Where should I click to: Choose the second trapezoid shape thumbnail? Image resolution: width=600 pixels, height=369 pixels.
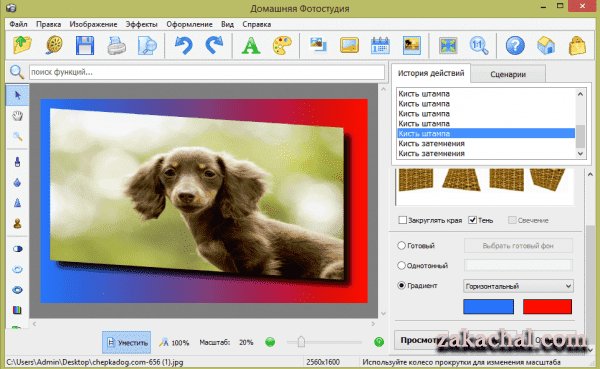(461, 180)
